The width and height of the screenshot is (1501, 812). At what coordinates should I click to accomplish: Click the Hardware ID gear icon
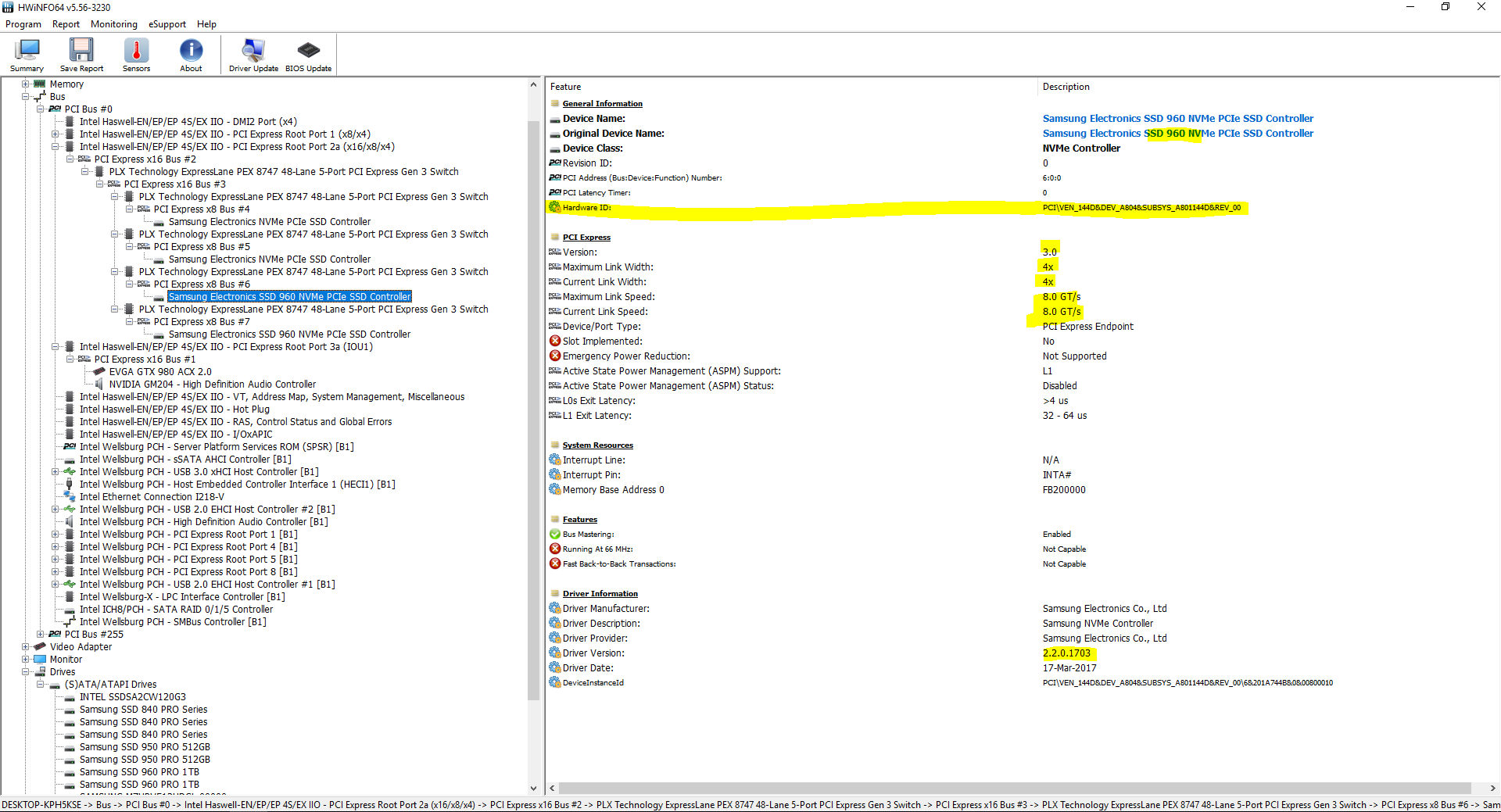click(x=555, y=207)
